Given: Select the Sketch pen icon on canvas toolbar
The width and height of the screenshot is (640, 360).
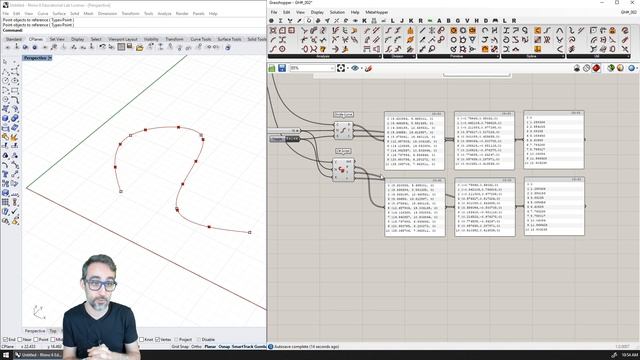Looking at the screenshot, I should (x=368, y=68).
